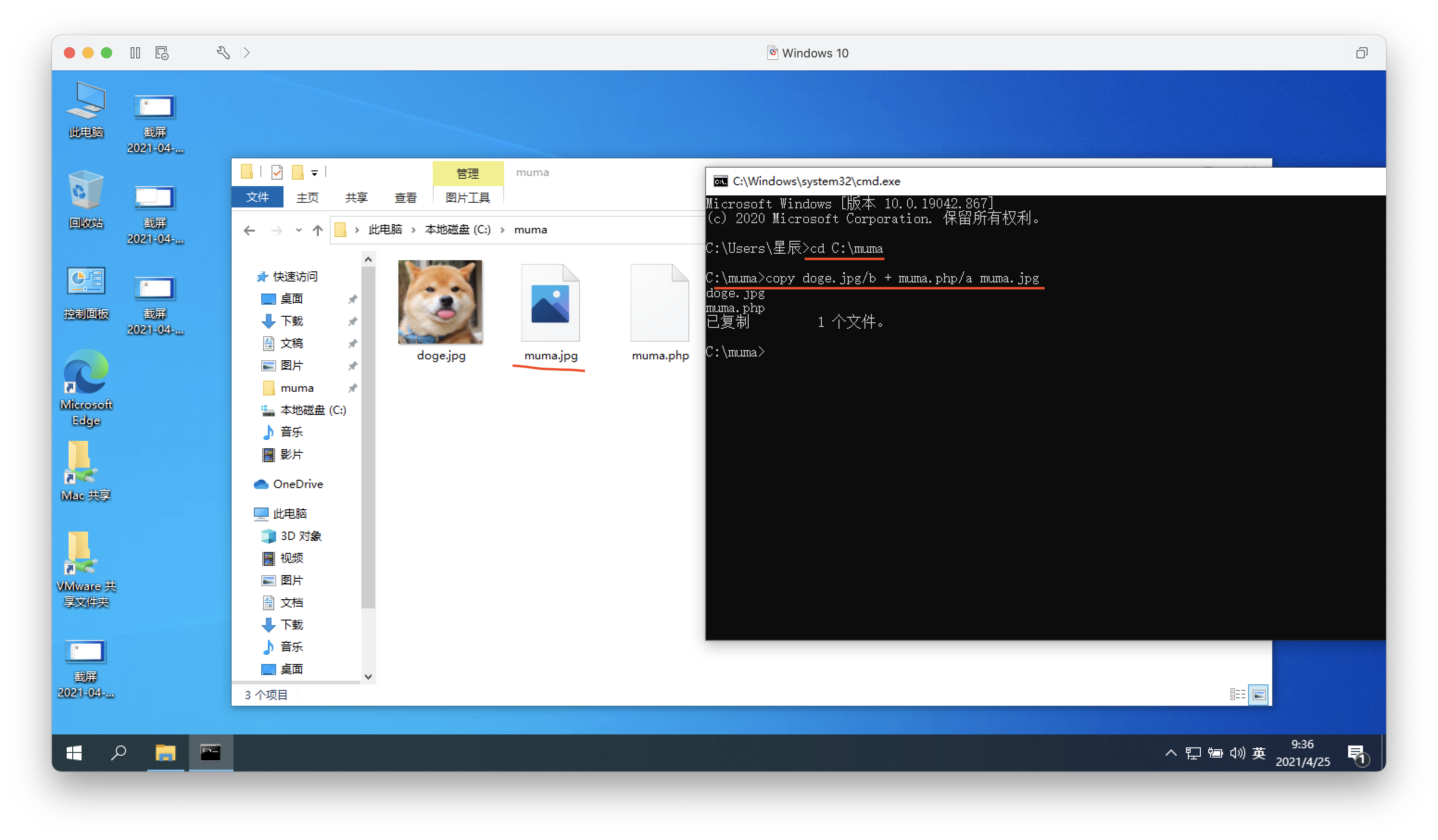Toggle pin on 下载 quick access item
Screen dimensions: 1438x840
pyautogui.click(x=353, y=321)
